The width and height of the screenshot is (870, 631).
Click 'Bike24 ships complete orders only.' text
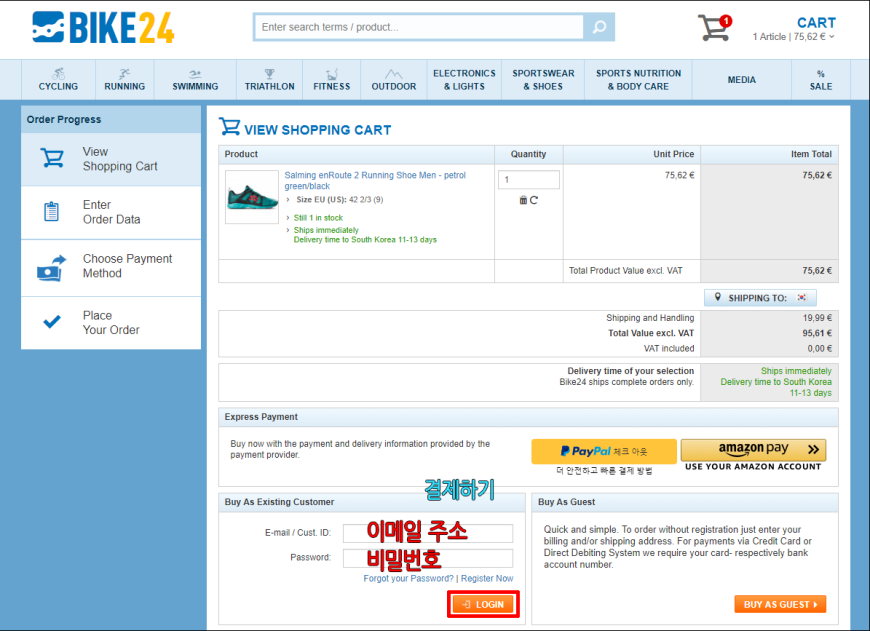click(626, 382)
